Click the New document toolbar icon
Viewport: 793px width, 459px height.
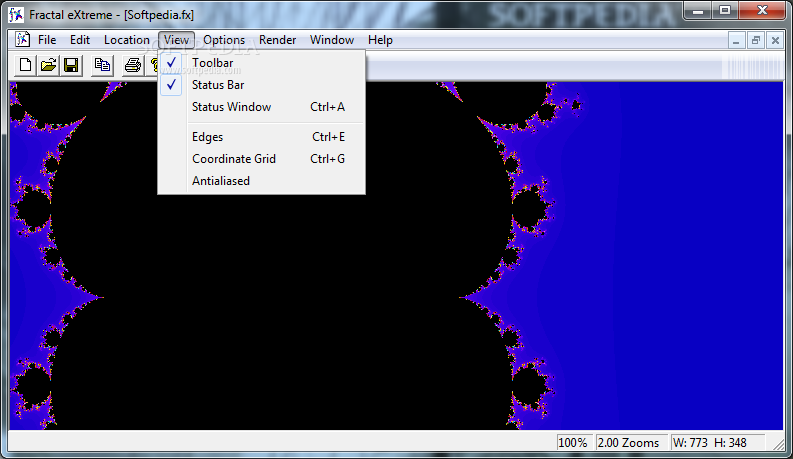coord(25,65)
